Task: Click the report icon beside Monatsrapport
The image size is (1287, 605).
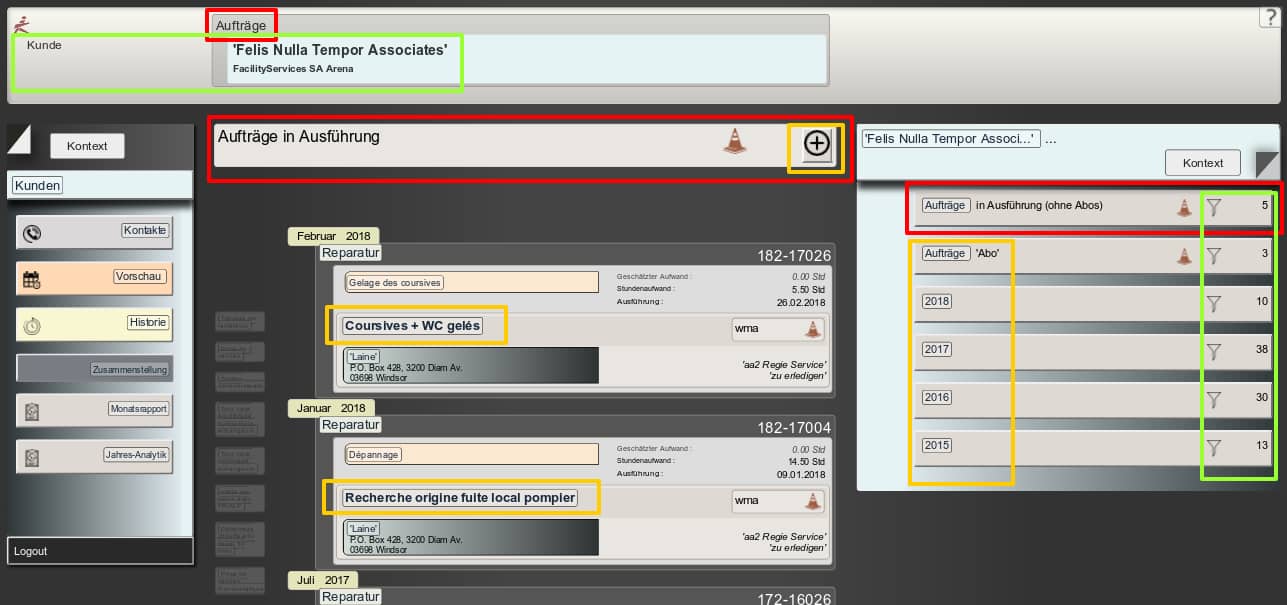Action: click(32, 411)
